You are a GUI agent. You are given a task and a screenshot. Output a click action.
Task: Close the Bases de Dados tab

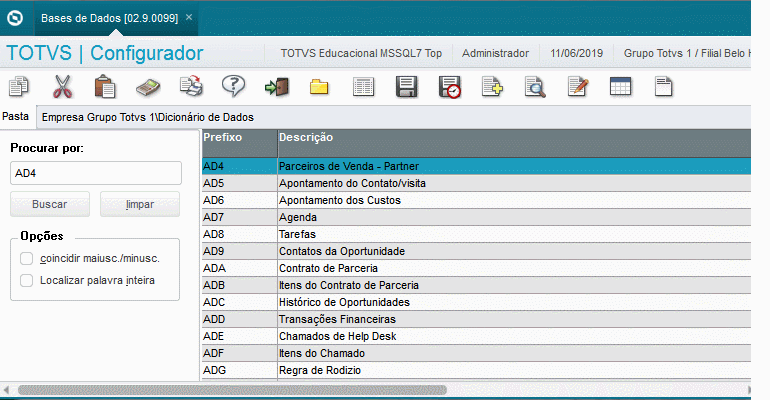point(189,17)
